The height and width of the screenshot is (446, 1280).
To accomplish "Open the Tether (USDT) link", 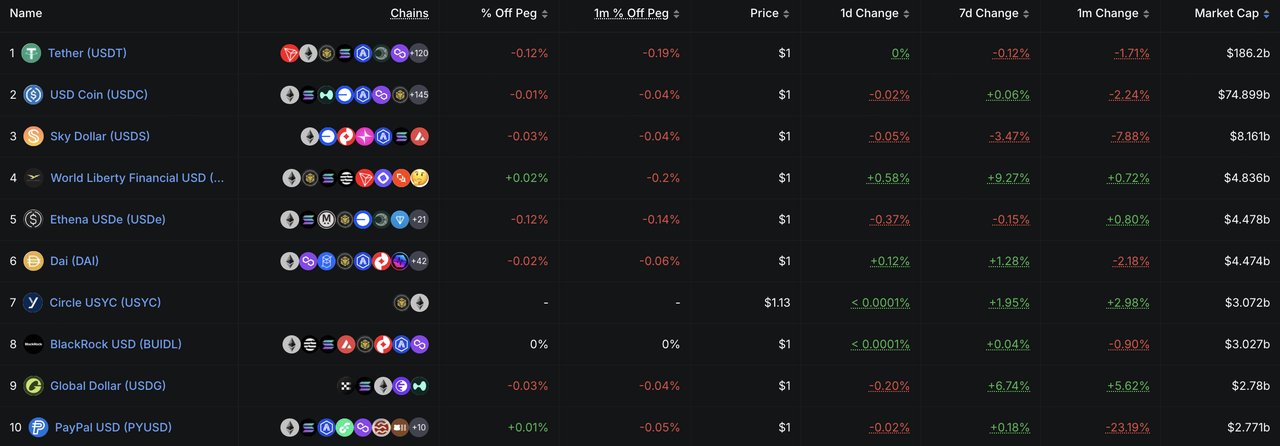I will [87, 53].
